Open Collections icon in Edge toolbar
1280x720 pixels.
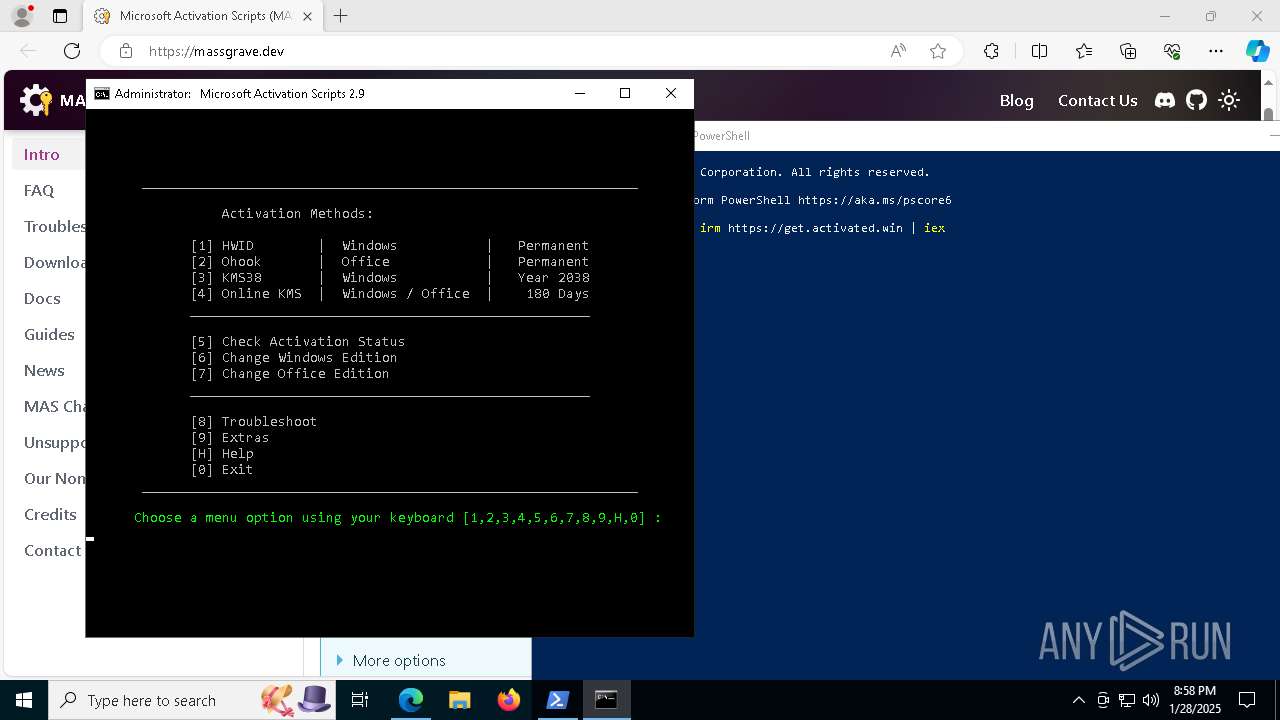[1128, 51]
